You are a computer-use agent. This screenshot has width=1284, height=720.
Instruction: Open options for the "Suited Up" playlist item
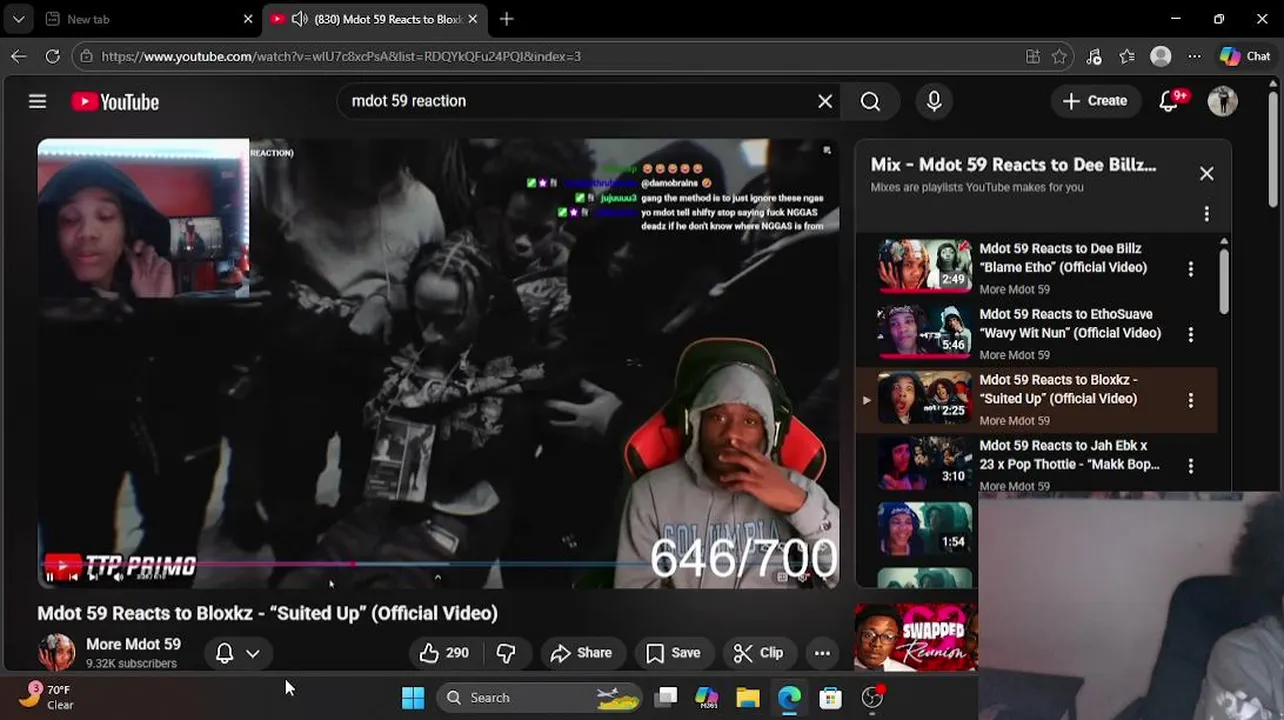tap(1190, 400)
